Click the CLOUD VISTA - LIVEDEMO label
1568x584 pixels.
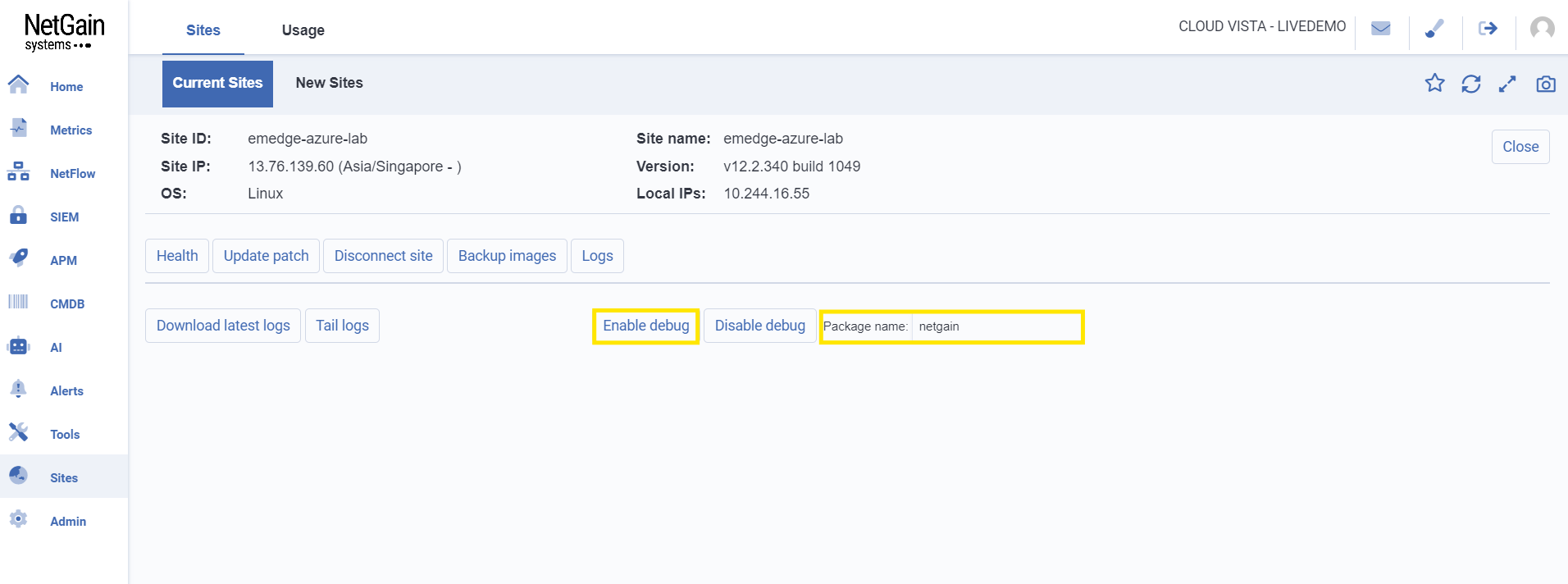coord(1262,26)
